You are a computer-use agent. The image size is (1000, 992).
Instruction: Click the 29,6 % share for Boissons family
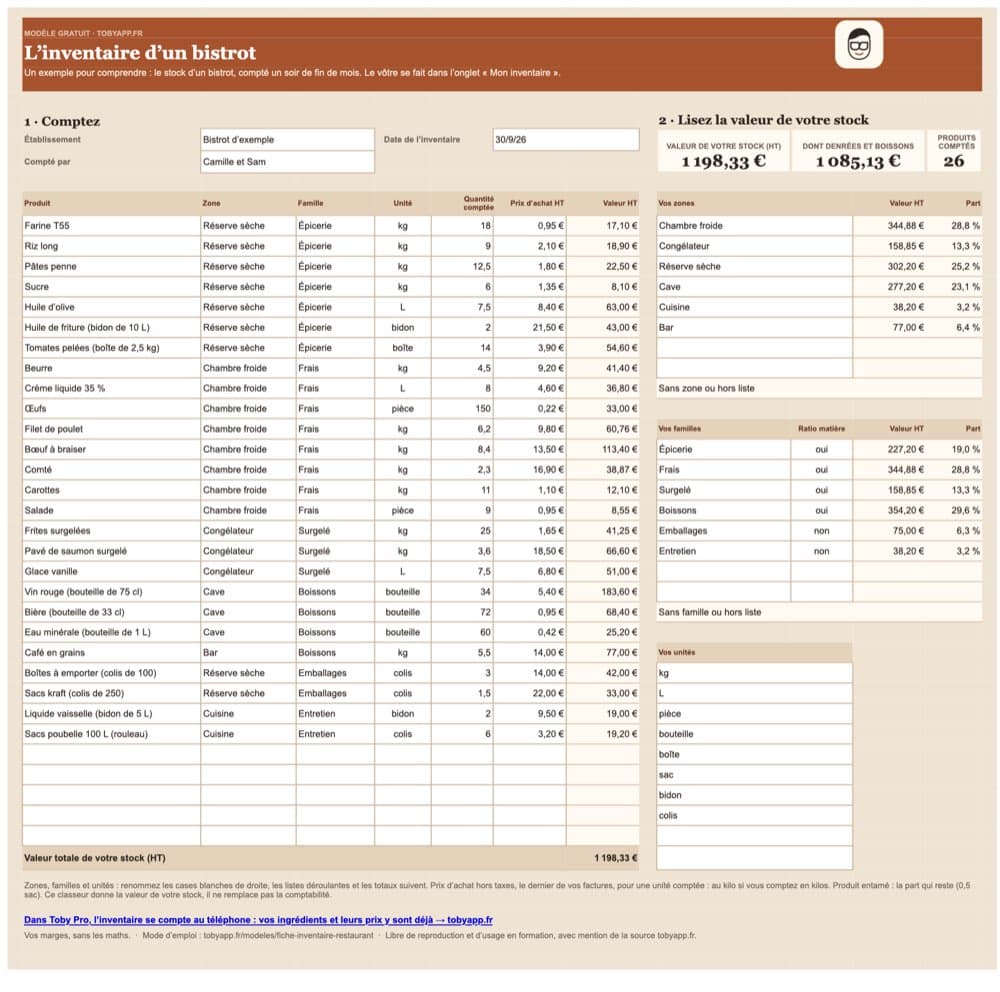pos(955,510)
